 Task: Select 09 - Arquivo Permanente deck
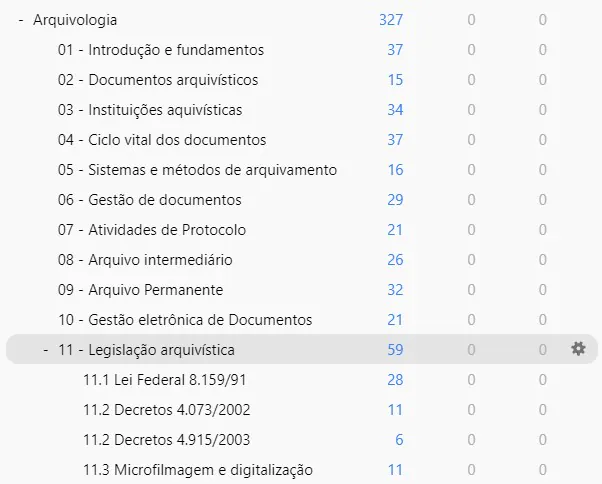(x=140, y=289)
